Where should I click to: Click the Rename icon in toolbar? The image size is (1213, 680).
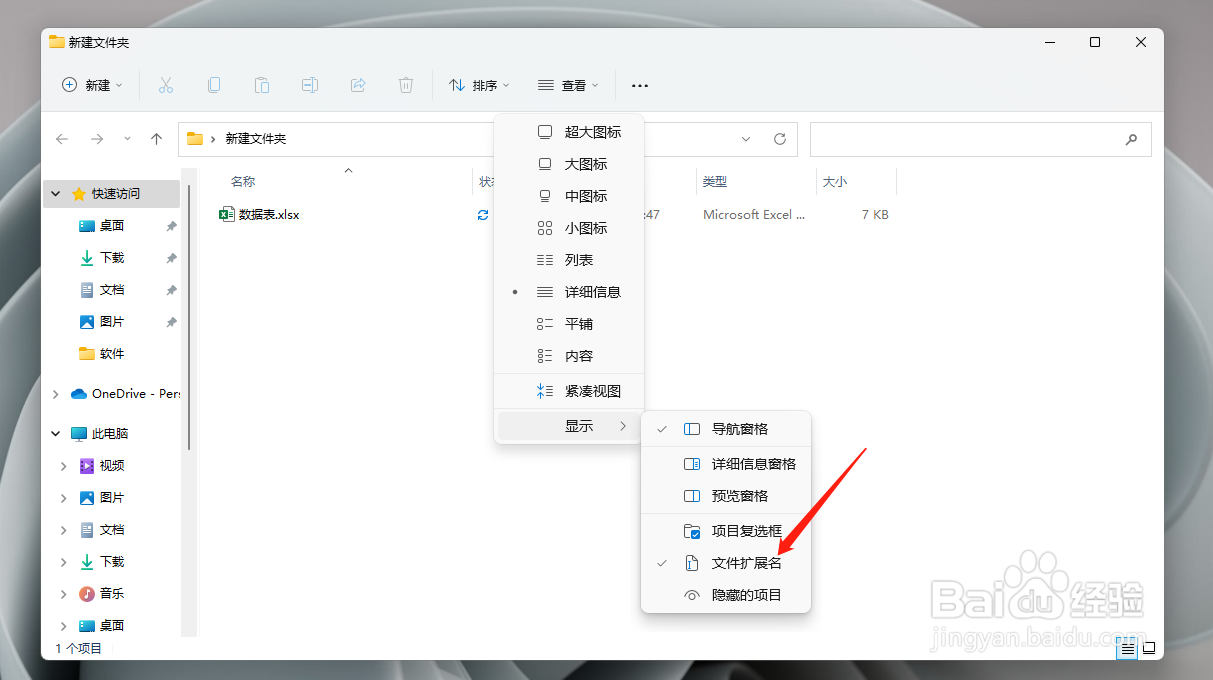coord(310,85)
